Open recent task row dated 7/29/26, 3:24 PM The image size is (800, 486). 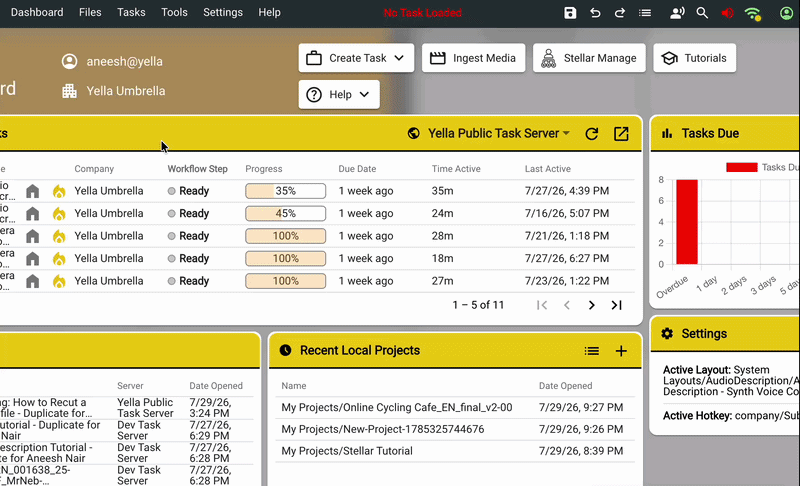(127, 408)
